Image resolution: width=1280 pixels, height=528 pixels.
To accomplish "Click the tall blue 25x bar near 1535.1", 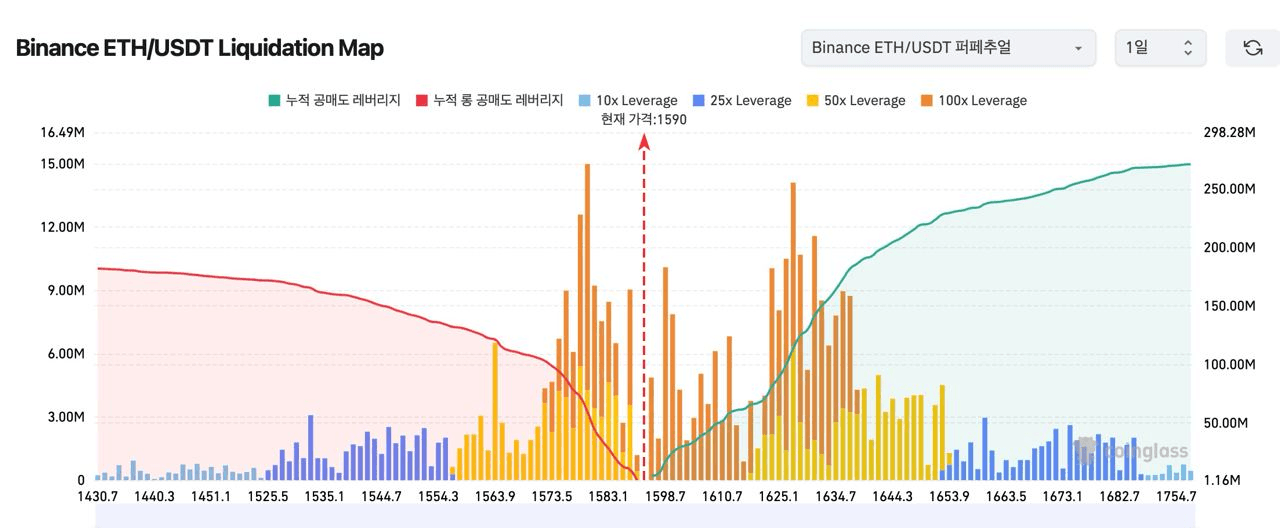I will pos(310,447).
